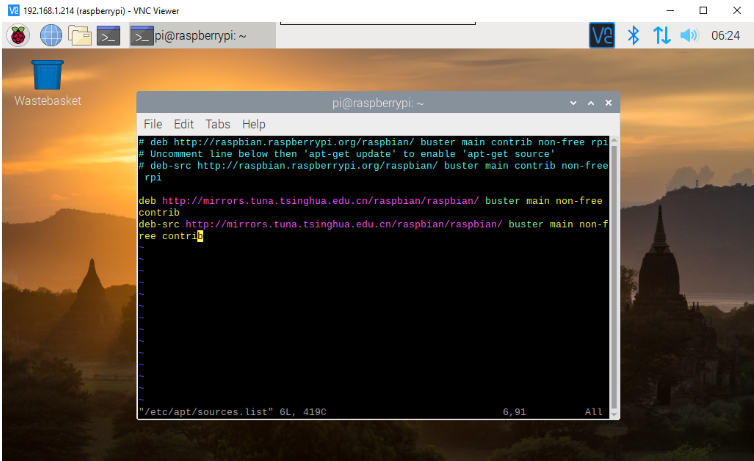Open the Raspberry Pi main menu
The image size is (754, 461).
pyautogui.click(x=18, y=36)
